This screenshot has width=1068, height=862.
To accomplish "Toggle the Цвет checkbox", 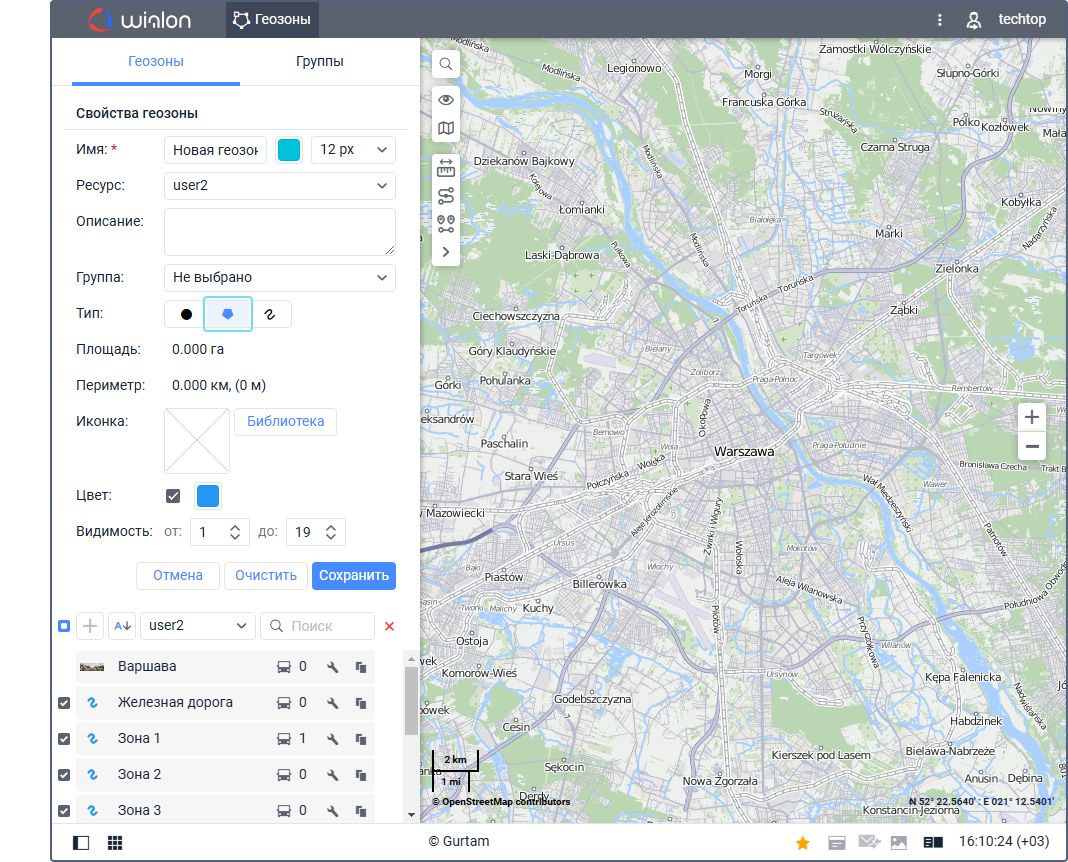I will pos(173,496).
